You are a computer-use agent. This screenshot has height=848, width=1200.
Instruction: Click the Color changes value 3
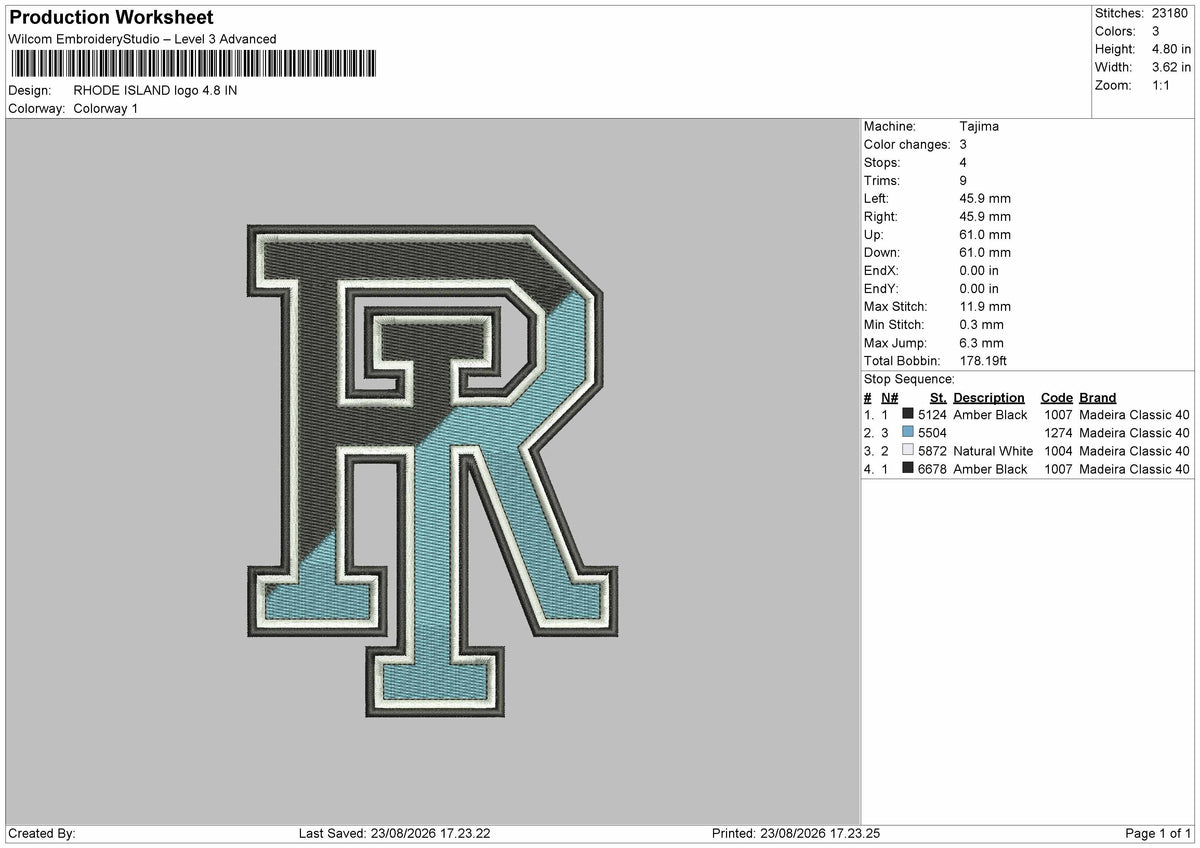coord(963,144)
